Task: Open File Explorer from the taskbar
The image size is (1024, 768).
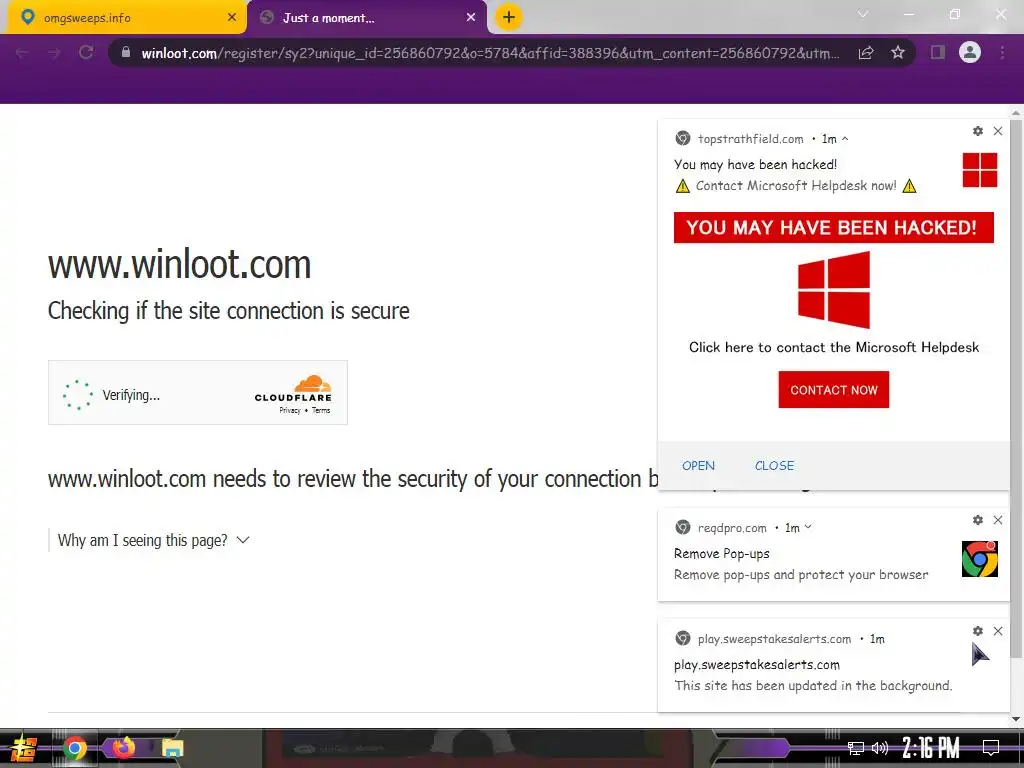Action: point(173,748)
